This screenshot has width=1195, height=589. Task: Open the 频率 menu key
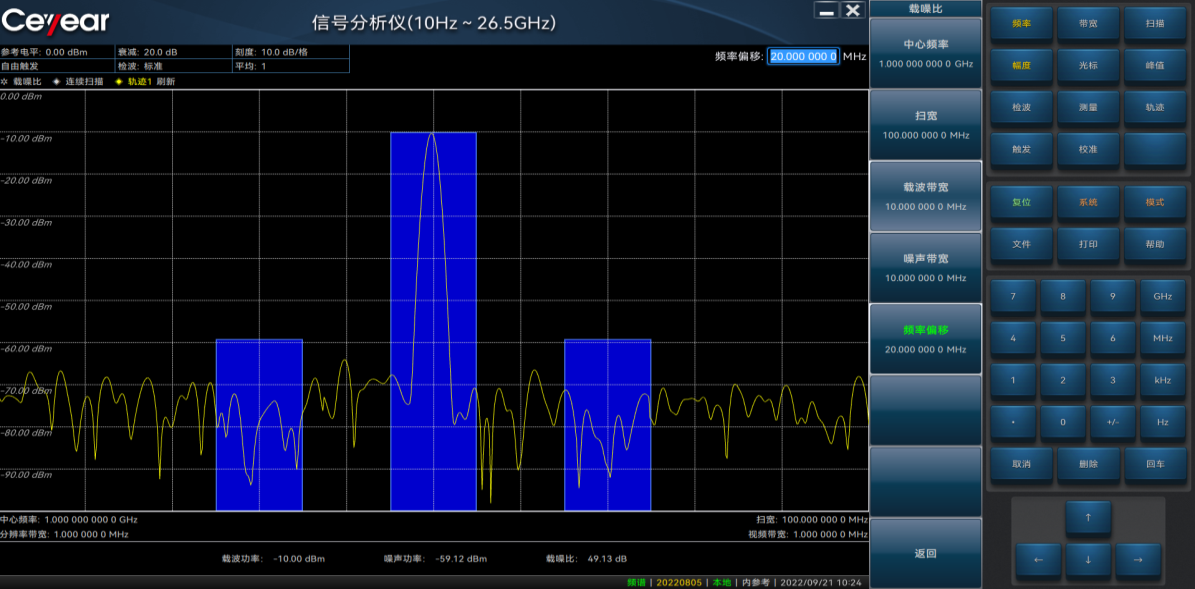(1021, 24)
